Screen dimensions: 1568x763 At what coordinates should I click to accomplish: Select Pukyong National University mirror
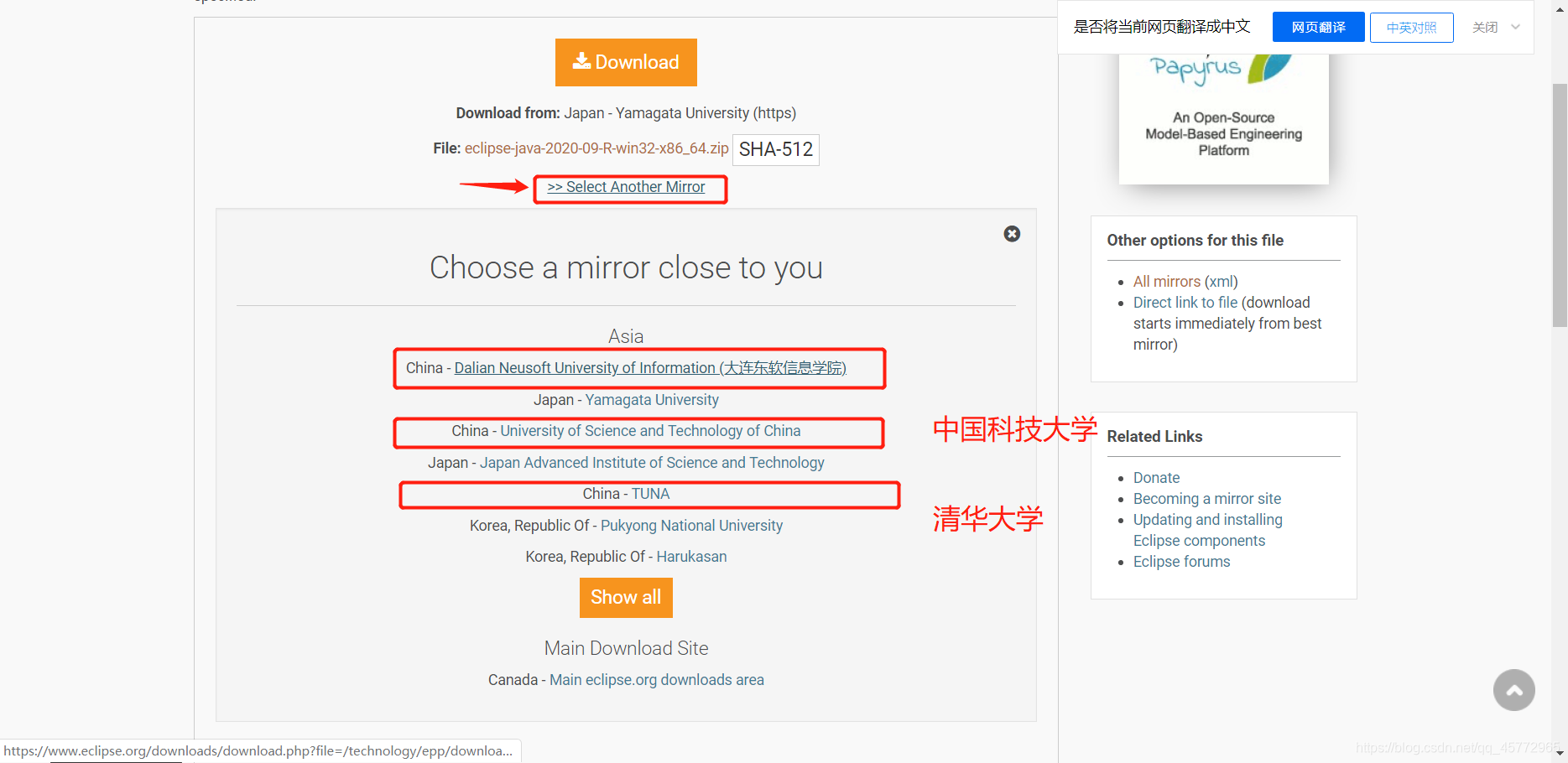(x=691, y=526)
